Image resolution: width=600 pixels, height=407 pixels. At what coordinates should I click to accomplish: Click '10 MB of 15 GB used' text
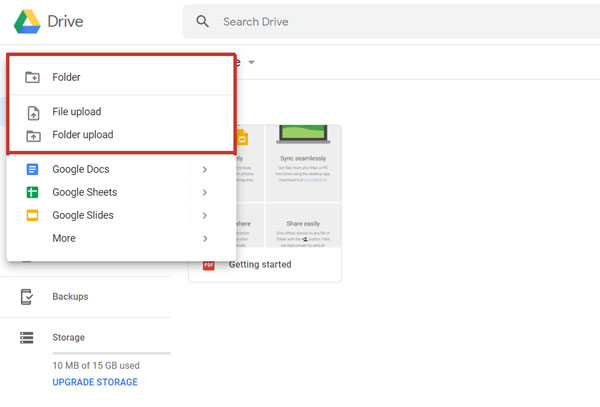coord(96,366)
